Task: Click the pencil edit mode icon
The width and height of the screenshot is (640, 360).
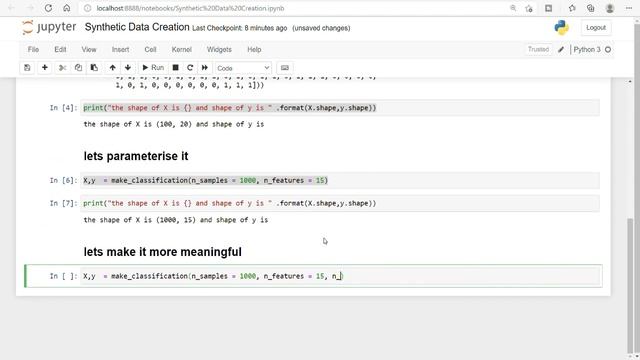Action: 561,49
